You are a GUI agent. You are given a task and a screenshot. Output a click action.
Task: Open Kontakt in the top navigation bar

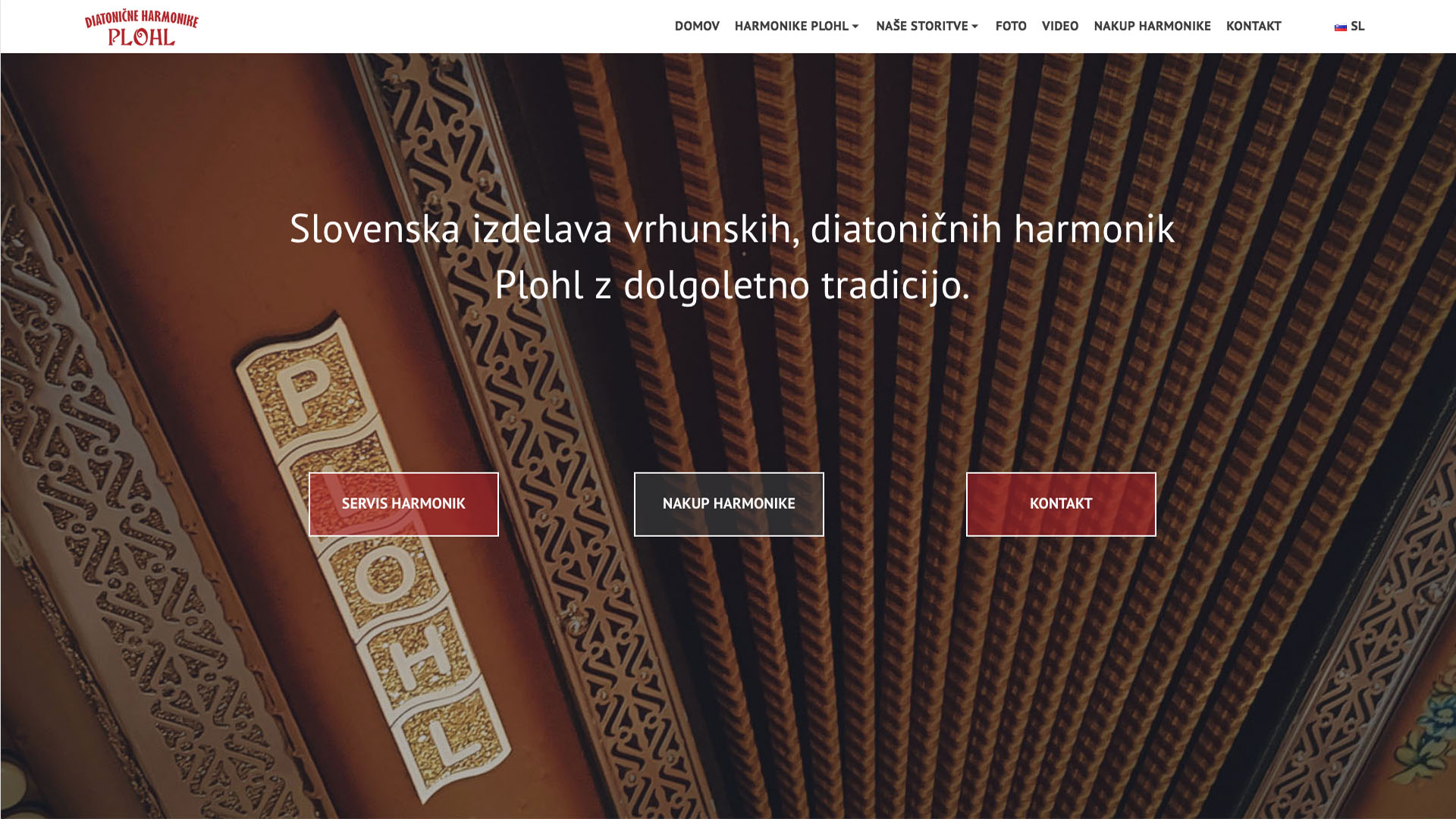1254,26
